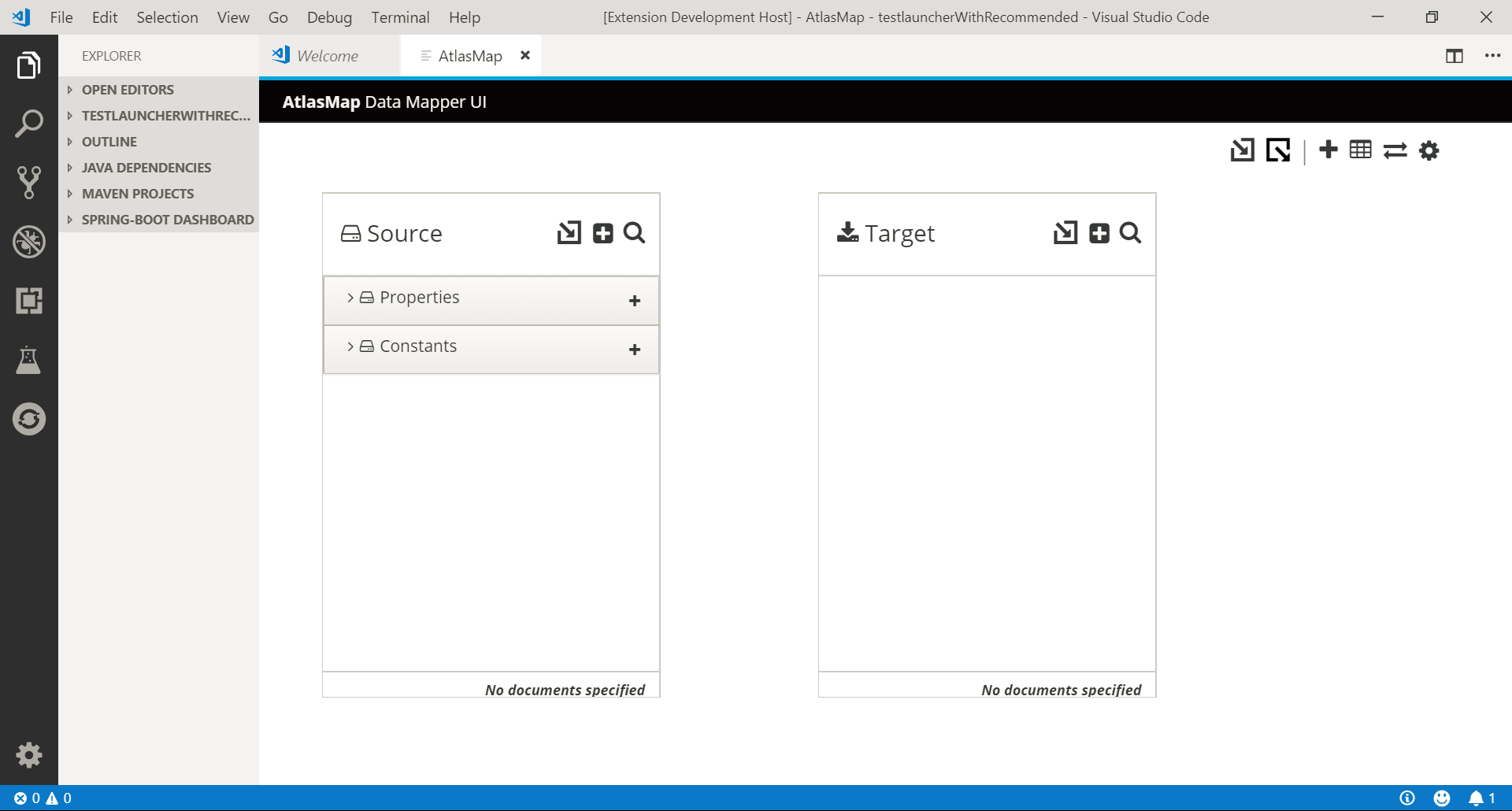Open the mapping table view
This screenshot has height=811, width=1512.
click(1362, 150)
